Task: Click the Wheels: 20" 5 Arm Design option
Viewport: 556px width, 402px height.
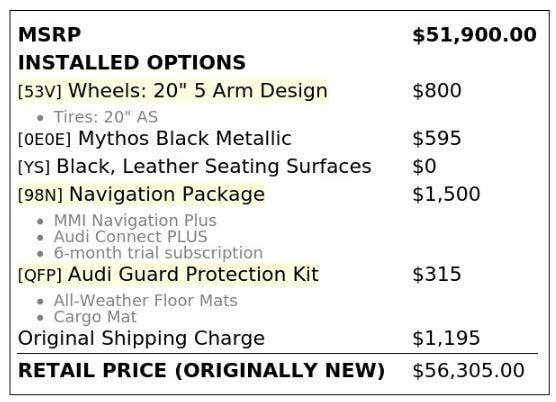Action: [x=198, y=90]
